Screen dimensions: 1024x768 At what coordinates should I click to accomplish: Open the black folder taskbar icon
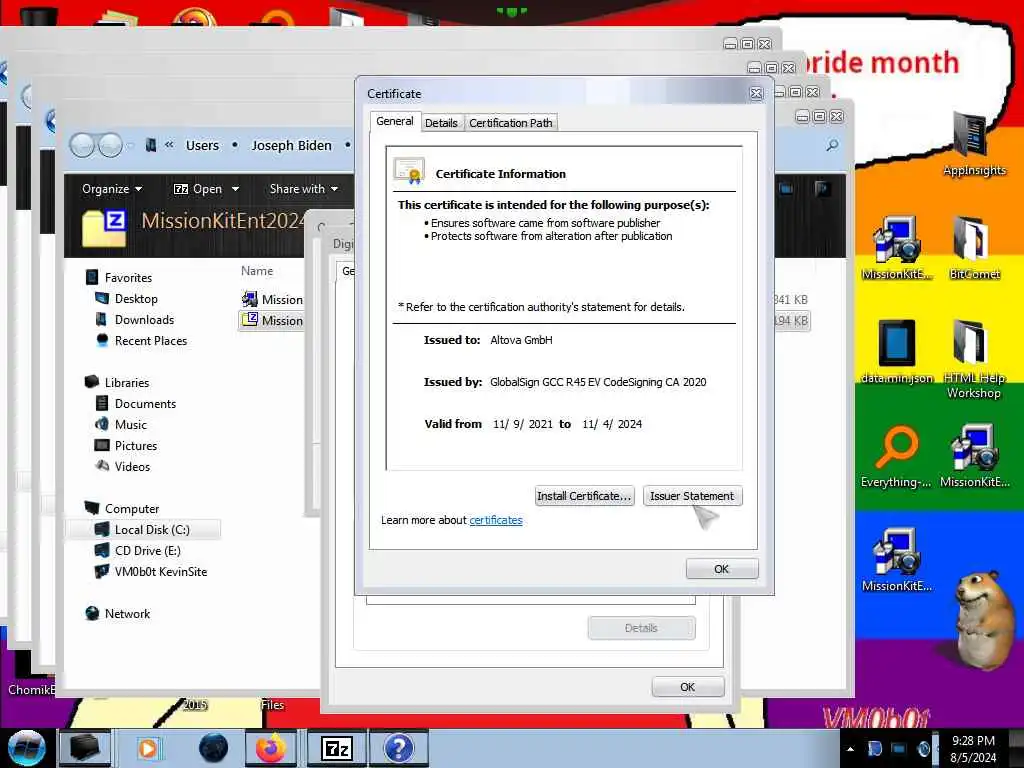coord(85,748)
